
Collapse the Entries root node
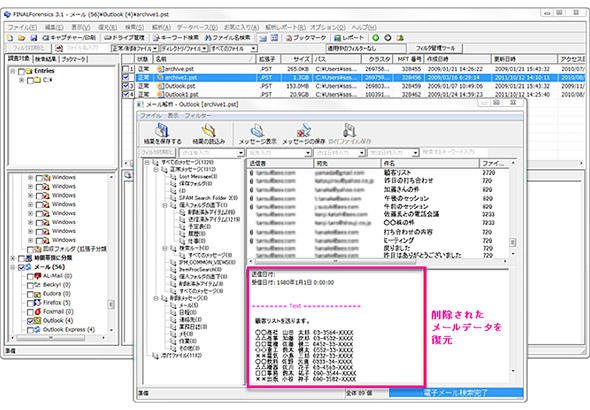click(13, 71)
